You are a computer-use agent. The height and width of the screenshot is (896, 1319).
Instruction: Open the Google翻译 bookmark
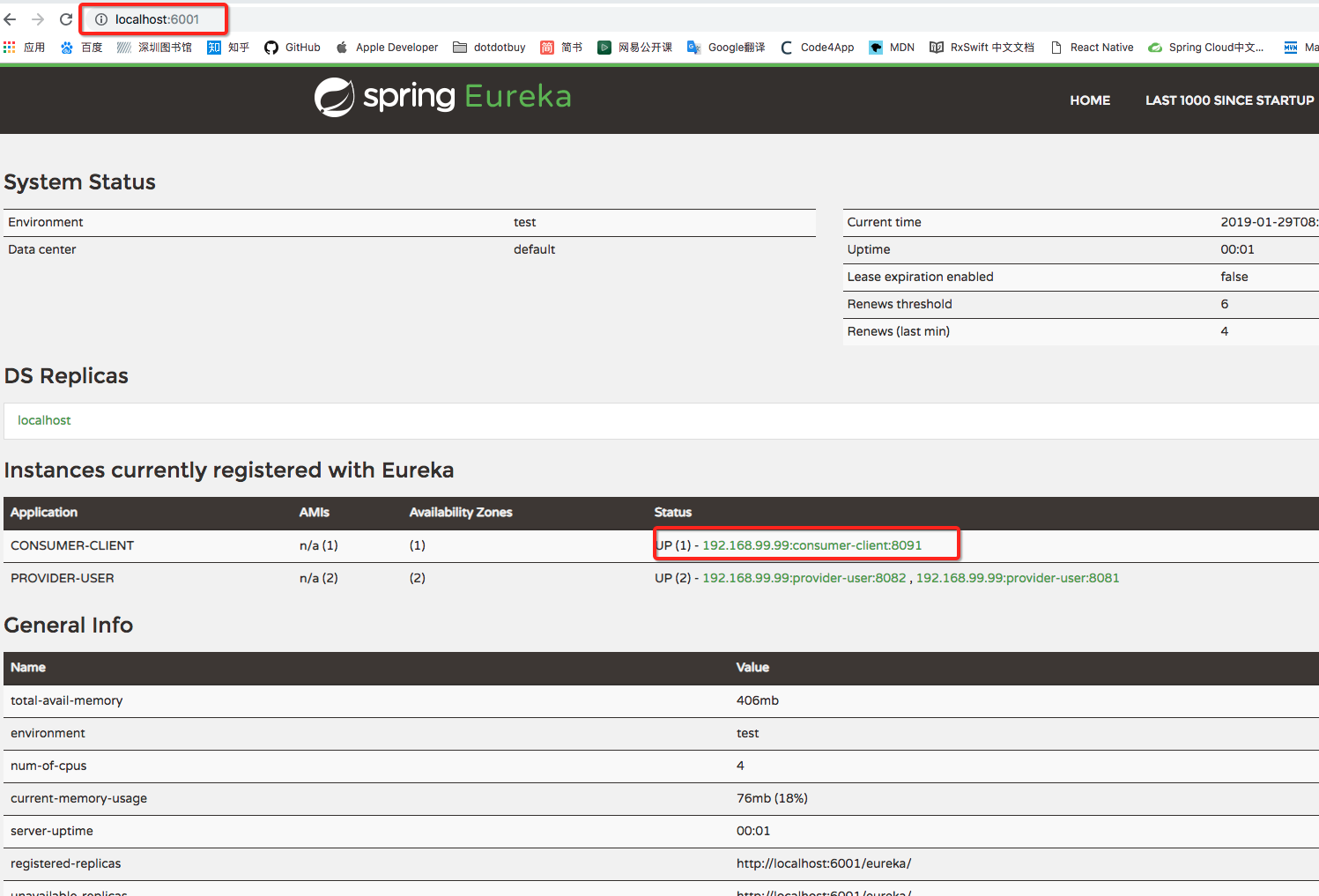tap(726, 48)
